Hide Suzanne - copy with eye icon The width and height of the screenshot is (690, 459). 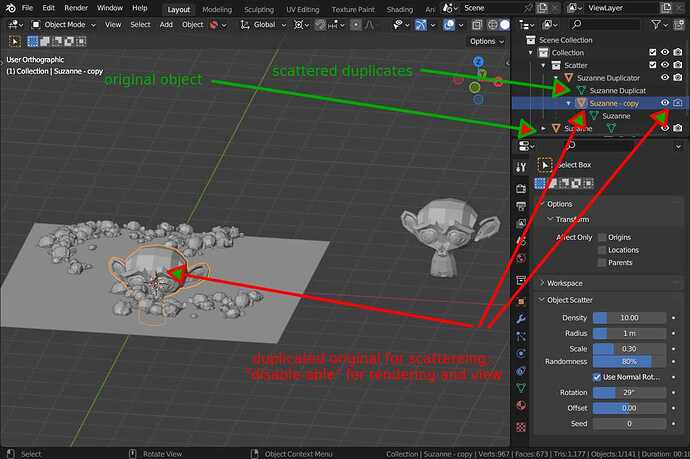(665, 103)
